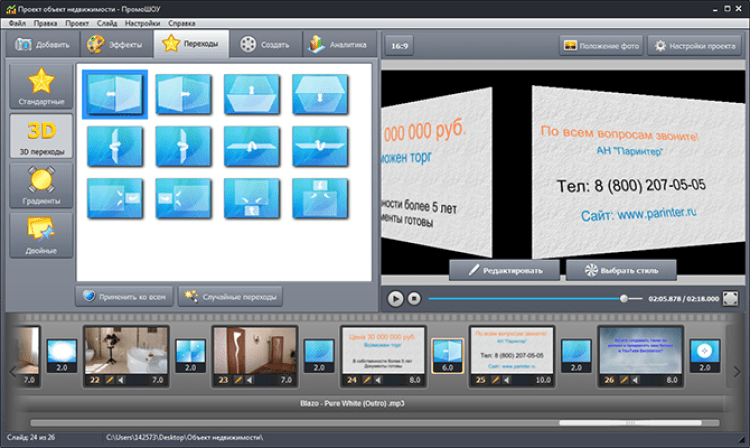
Task: Click Применить ко всем button
Action: coord(124,296)
